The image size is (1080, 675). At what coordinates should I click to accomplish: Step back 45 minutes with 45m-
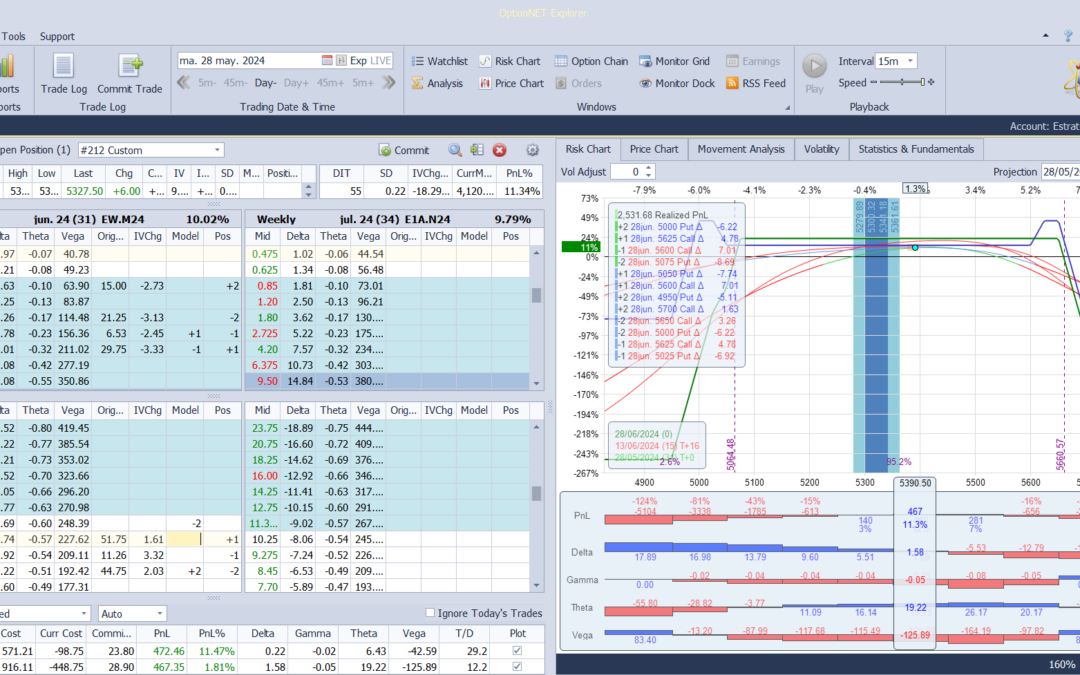tap(235, 83)
